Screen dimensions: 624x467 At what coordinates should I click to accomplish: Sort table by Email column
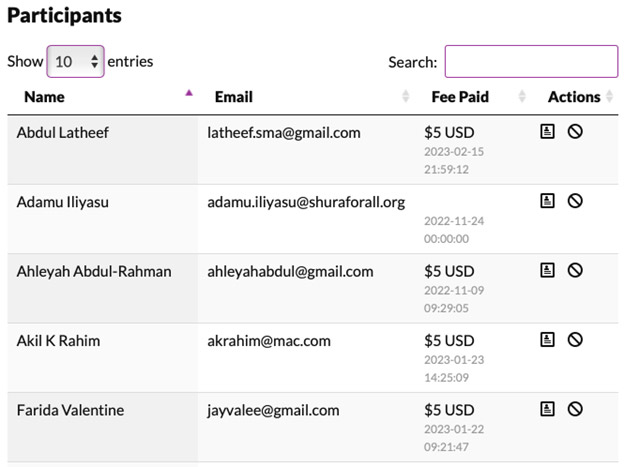pos(233,97)
